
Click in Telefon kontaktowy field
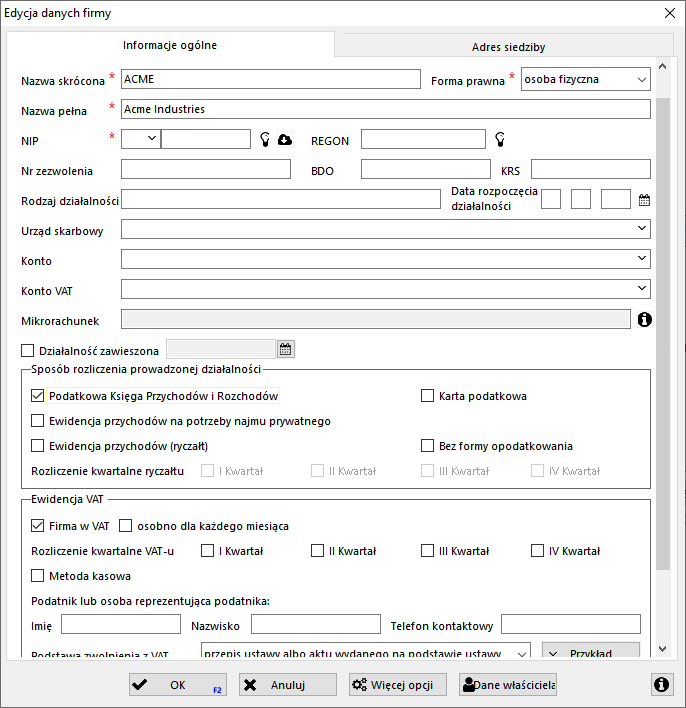coord(571,624)
